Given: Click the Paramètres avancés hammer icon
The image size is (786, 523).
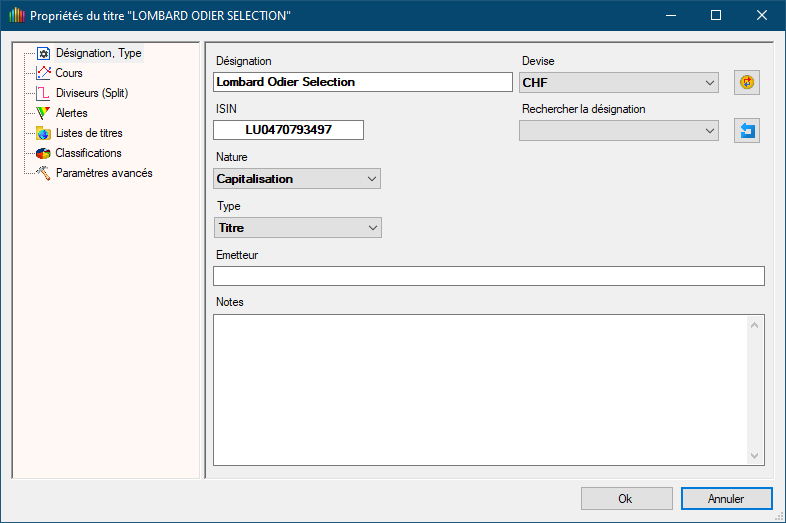Looking at the screenshot, I should (43, 173).
